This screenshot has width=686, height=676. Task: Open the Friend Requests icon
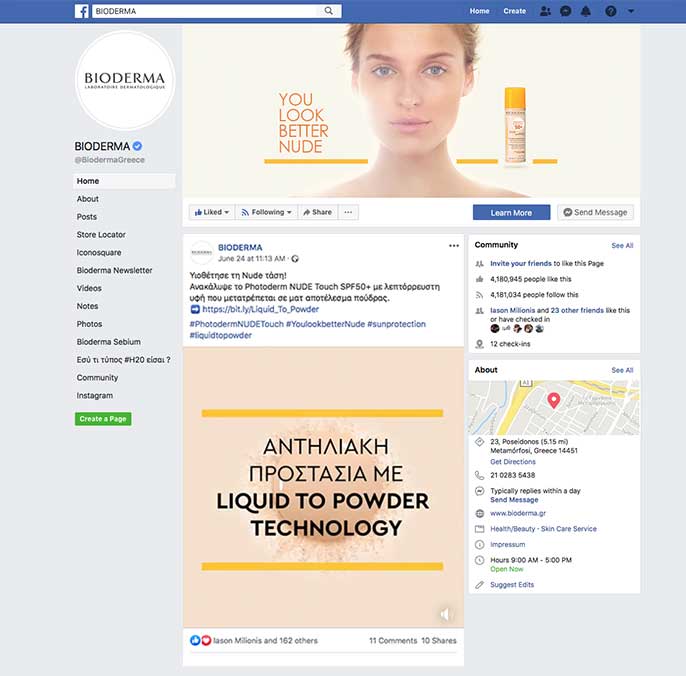[545, 11]
